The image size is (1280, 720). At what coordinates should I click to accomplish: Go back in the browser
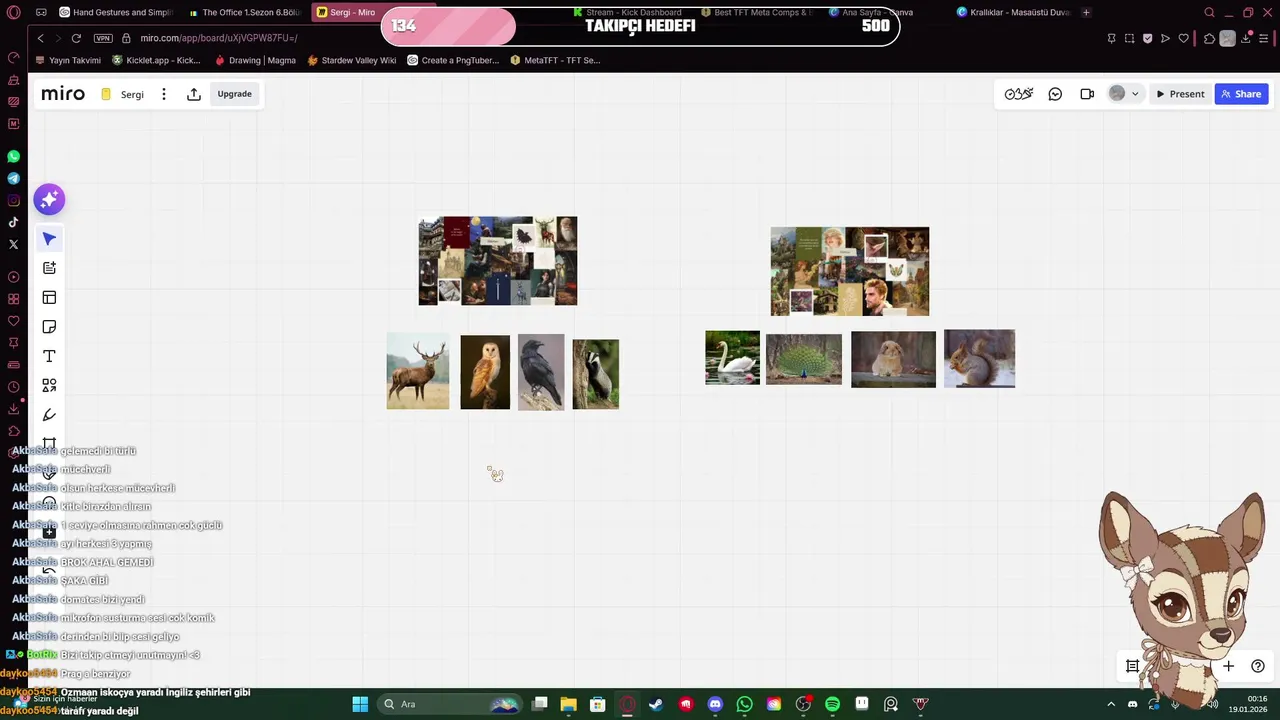pos(40,38)
